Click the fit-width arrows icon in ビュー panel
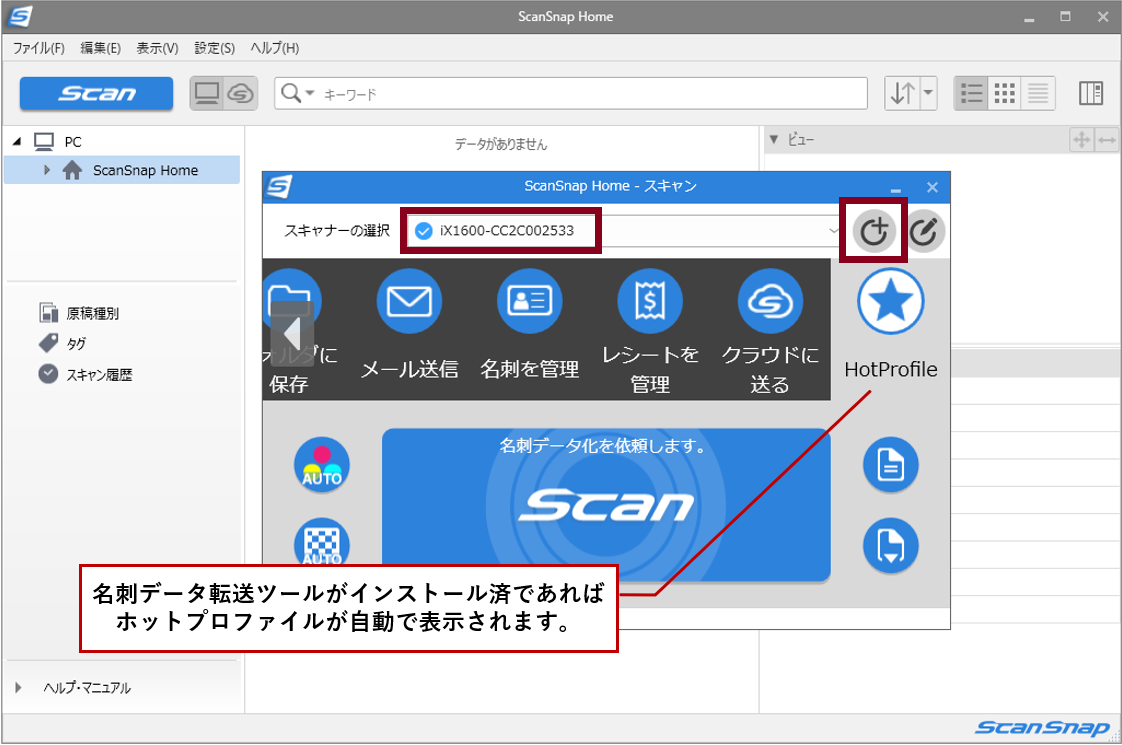The image size is (1122, 745). 1106,140
